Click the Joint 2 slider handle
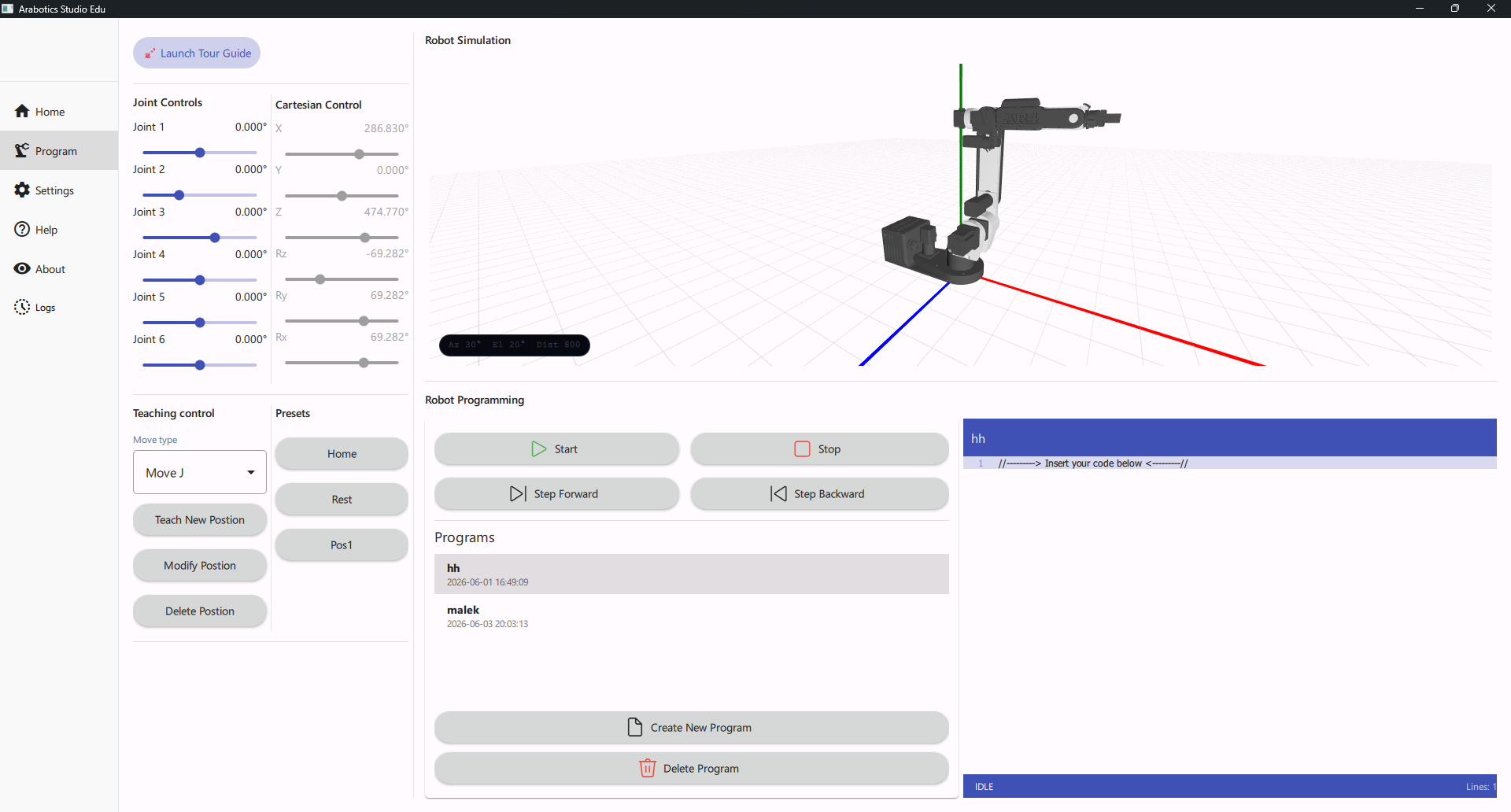Screen dimensions: 1511x812 pyautogui.click(x=179, y=195)
